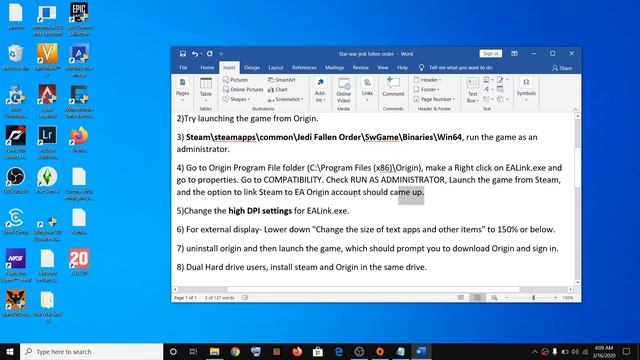Insert Pictures from the Illustrations group
Screen dimensions: 640x360
tap(236, 80)
